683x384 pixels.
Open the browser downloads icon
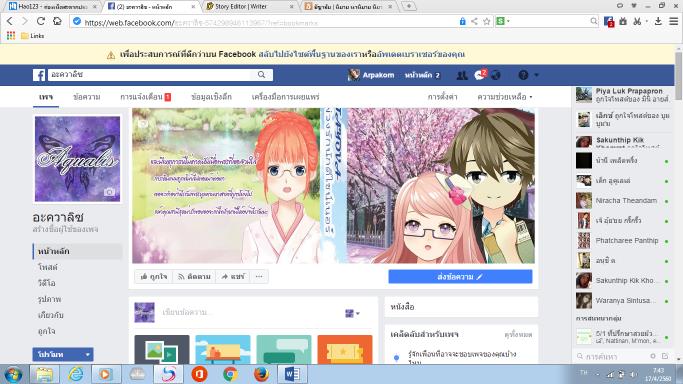pos(658,21)
